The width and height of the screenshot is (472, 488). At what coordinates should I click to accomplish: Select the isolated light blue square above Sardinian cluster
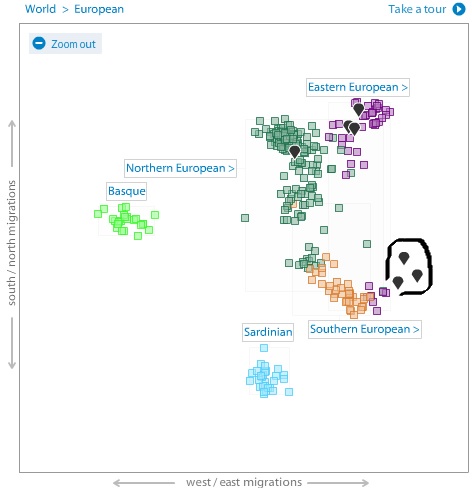point(264,348)
